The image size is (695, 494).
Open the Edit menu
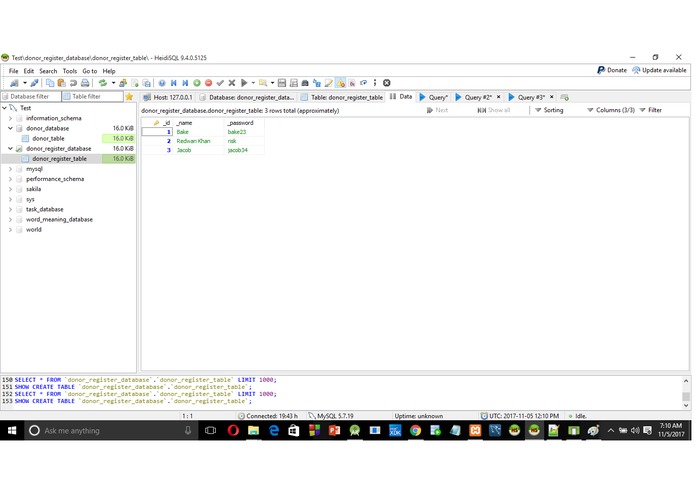click(x=29, y=71)
